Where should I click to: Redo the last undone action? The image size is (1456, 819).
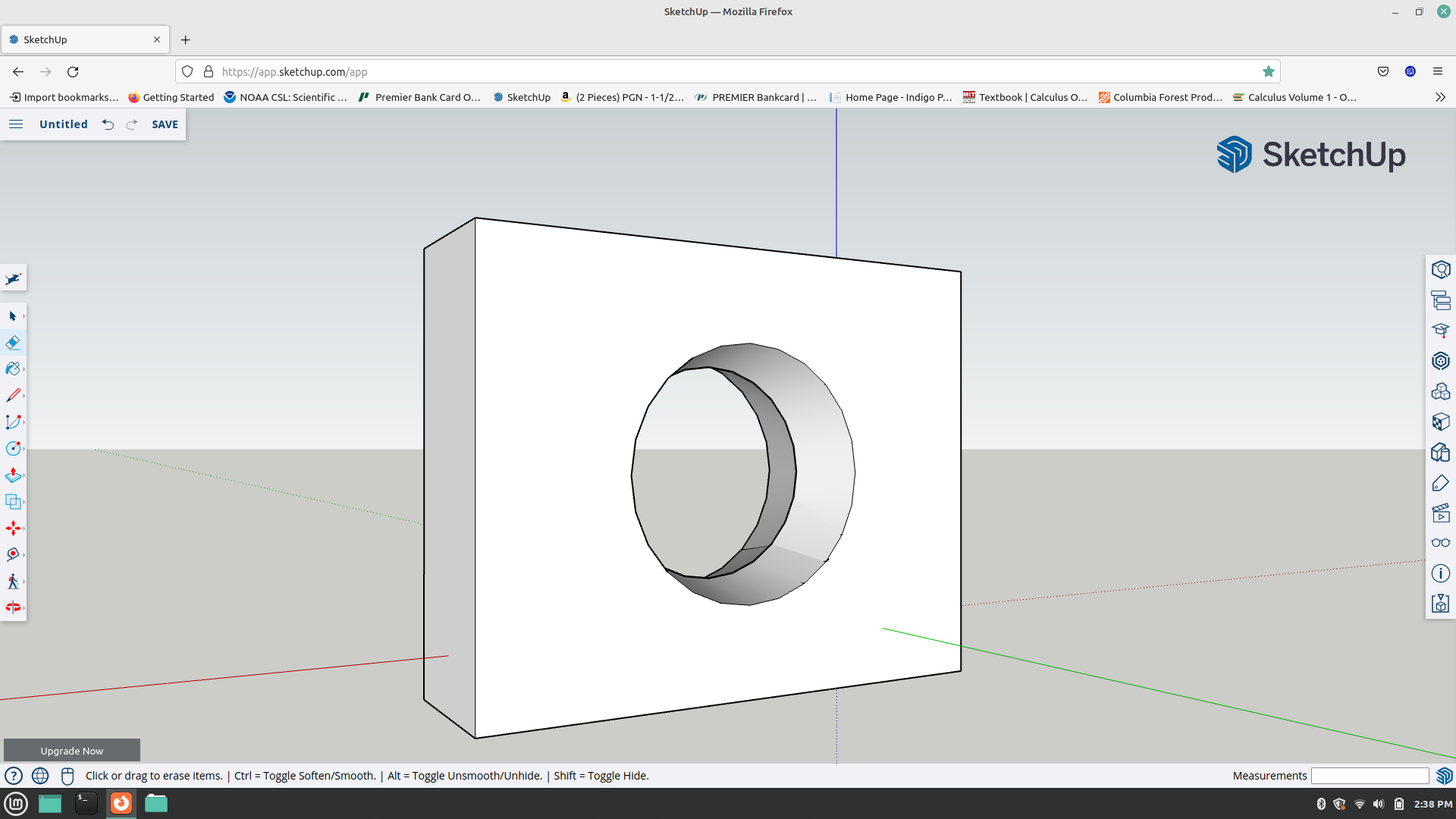(132, 124)
